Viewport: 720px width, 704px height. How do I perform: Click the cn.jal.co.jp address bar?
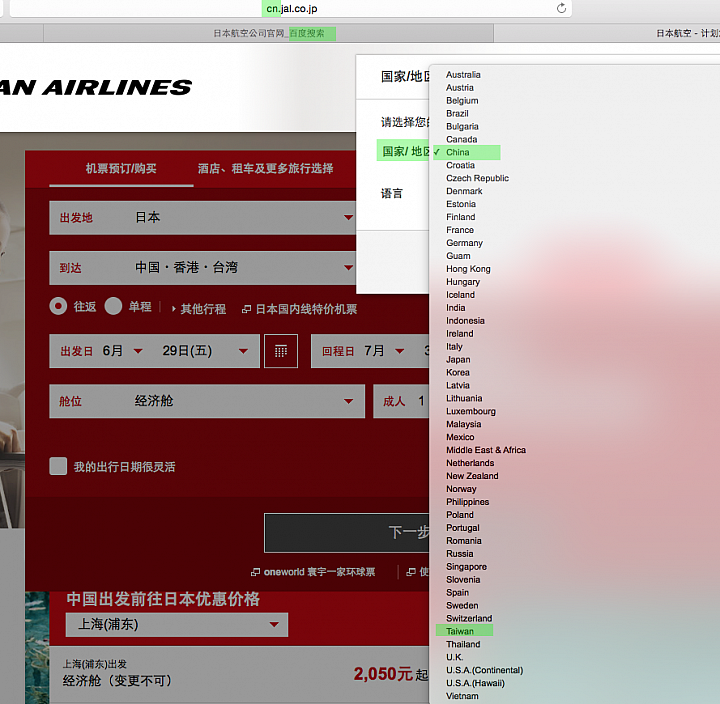(291, 8)
